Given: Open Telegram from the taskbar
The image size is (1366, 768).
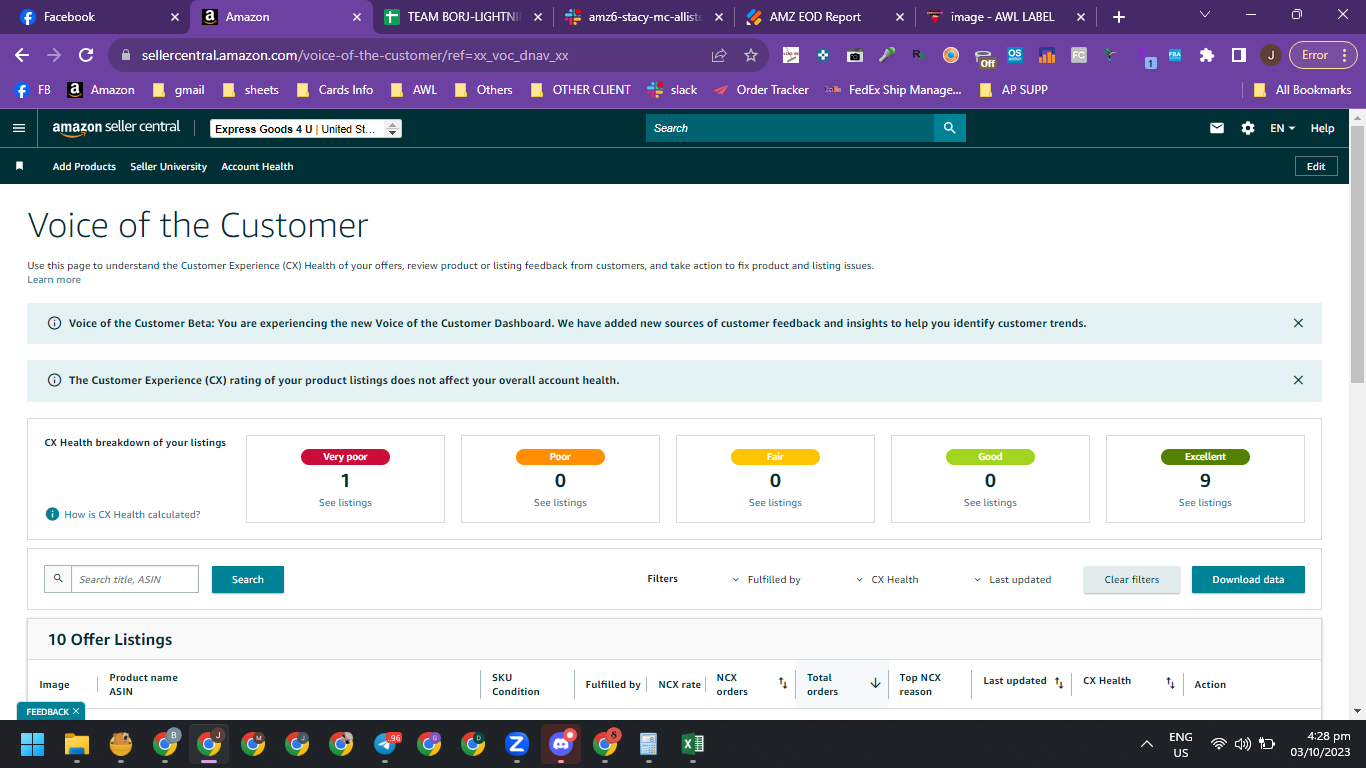Looking at the screenshot, I should [x=387, y=744].
